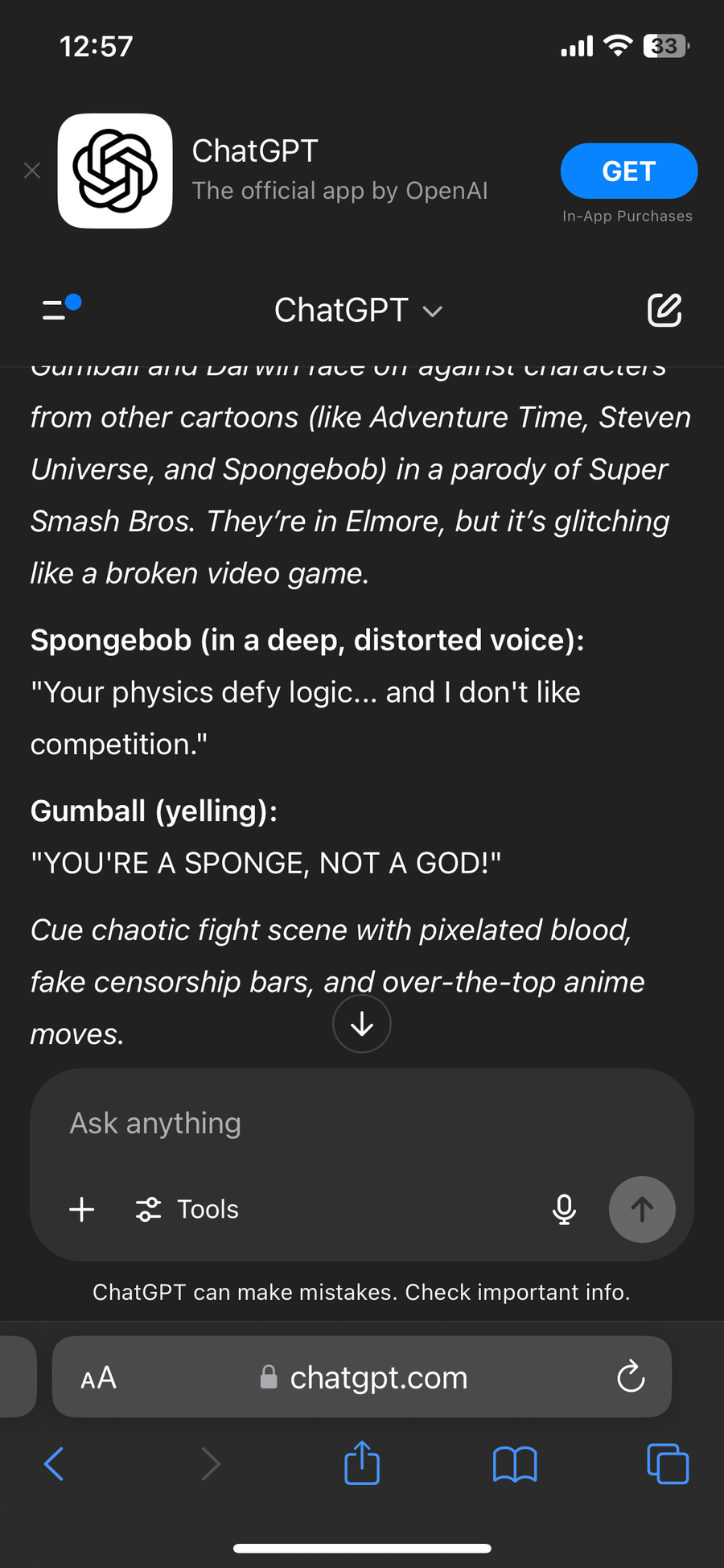Open the sidebar menu icon
724x1568 pixels.
point(60,310)
